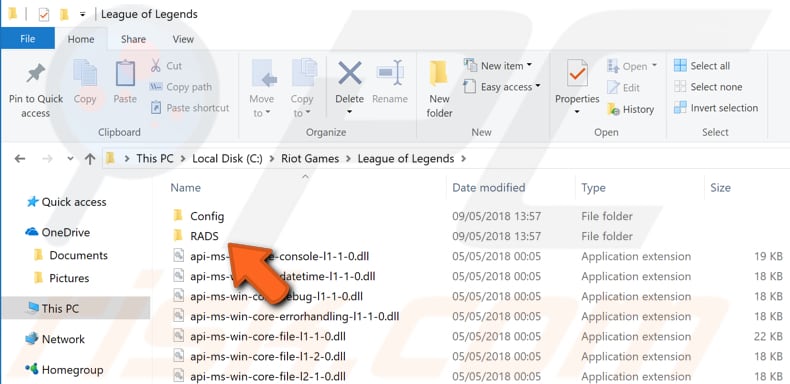
Task: Open the Properties icon in ribbon
Action: point(577,74)
